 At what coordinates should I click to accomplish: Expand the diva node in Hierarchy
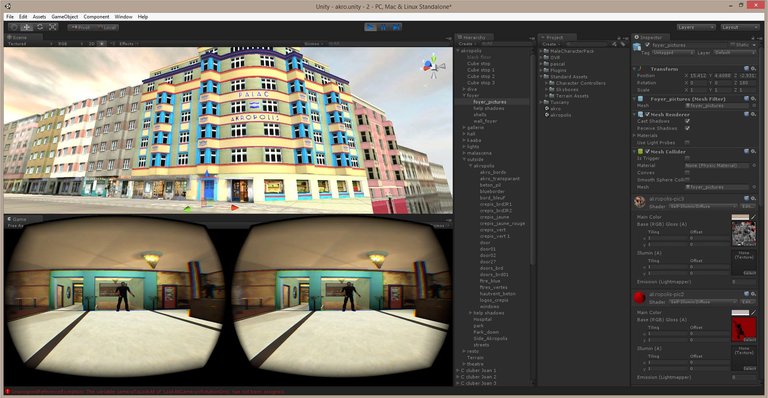point(464,89)
